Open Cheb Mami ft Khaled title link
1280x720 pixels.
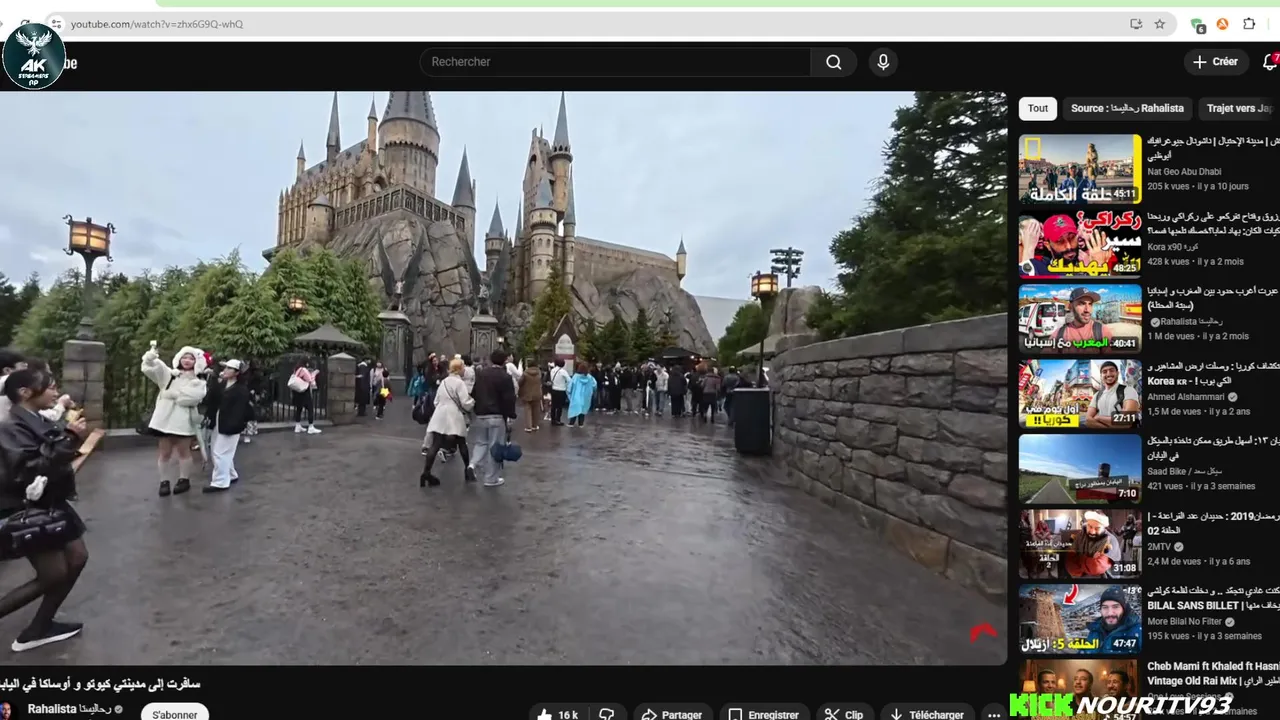point(1213,673)
